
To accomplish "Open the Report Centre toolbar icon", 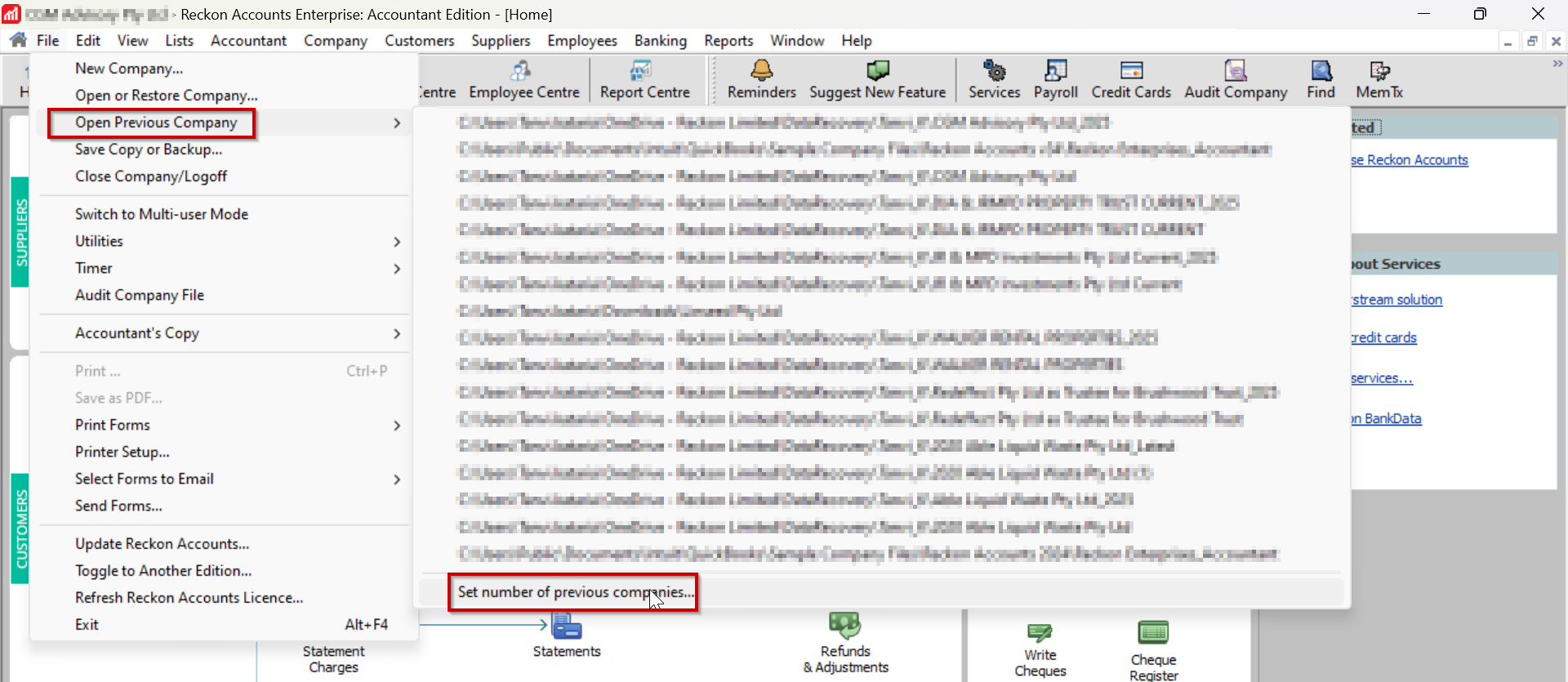I will coord(644,80).
